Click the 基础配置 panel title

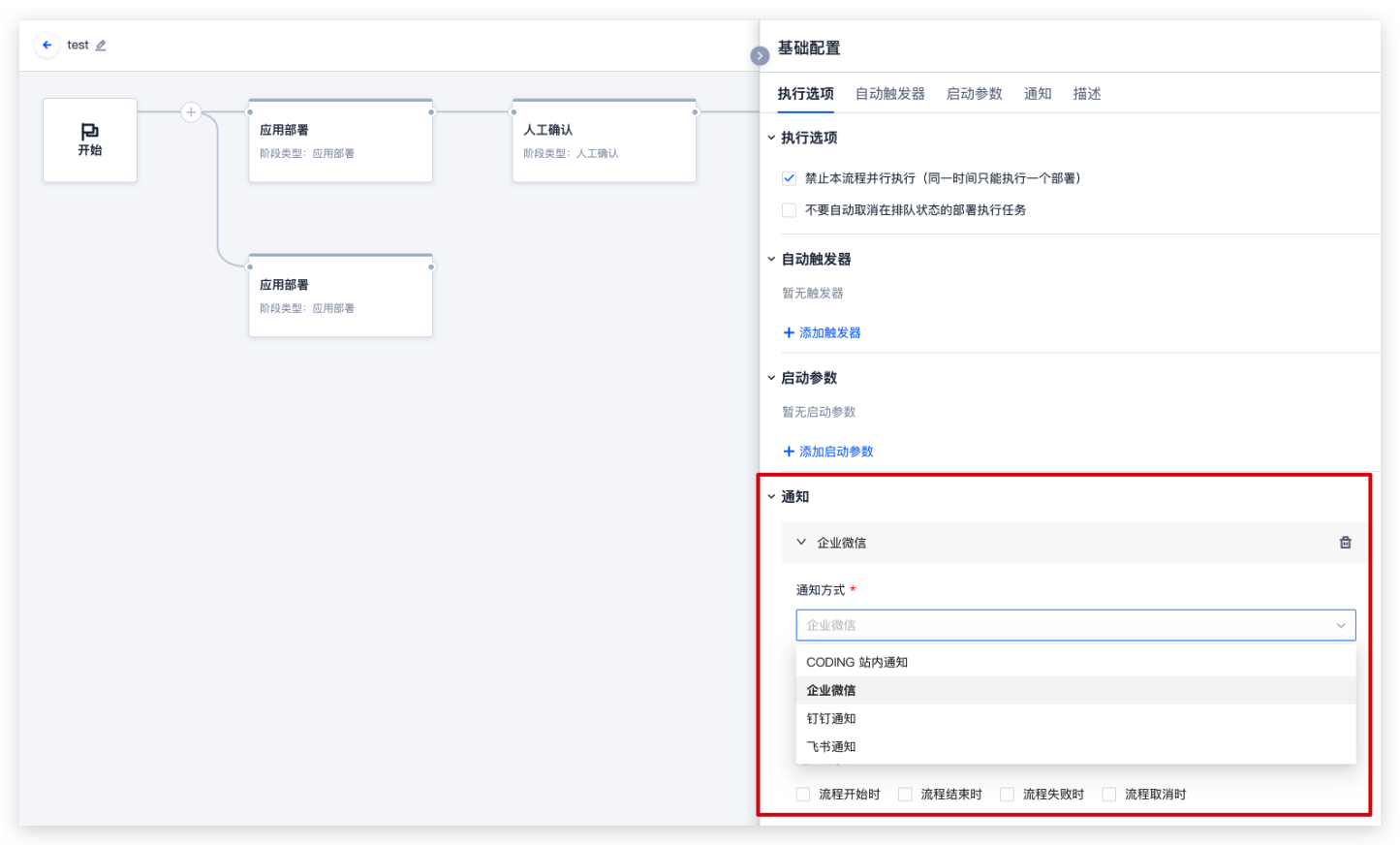[809, 48]
